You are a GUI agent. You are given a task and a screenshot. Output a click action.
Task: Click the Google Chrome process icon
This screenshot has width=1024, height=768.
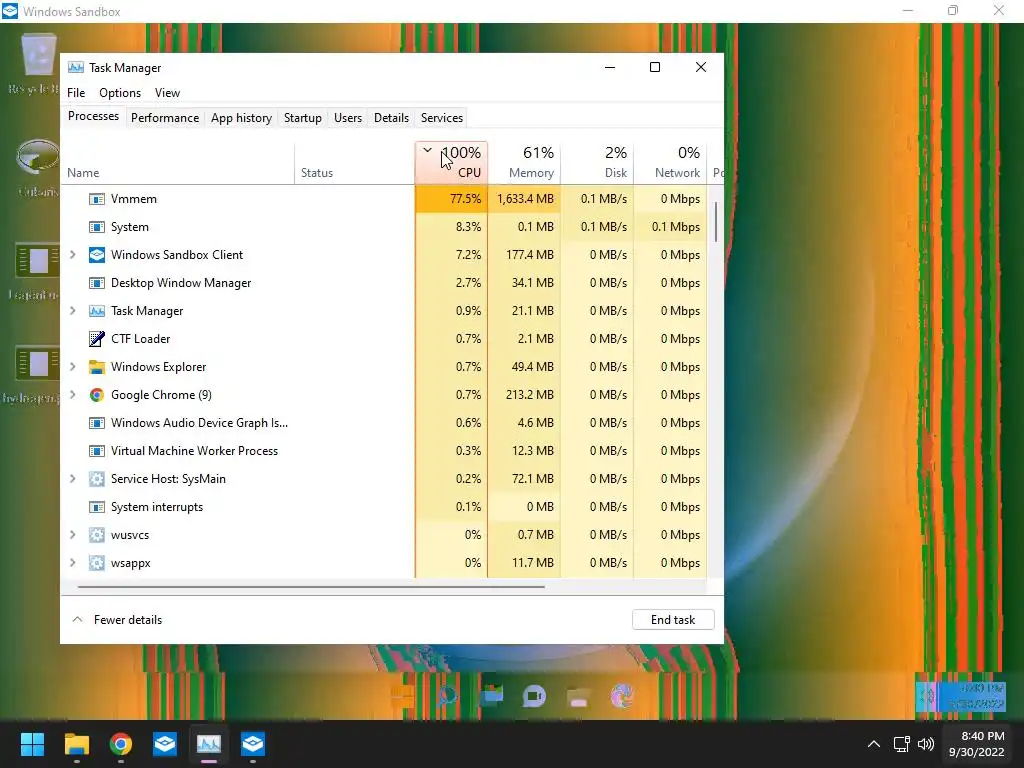tap(97, 395)
